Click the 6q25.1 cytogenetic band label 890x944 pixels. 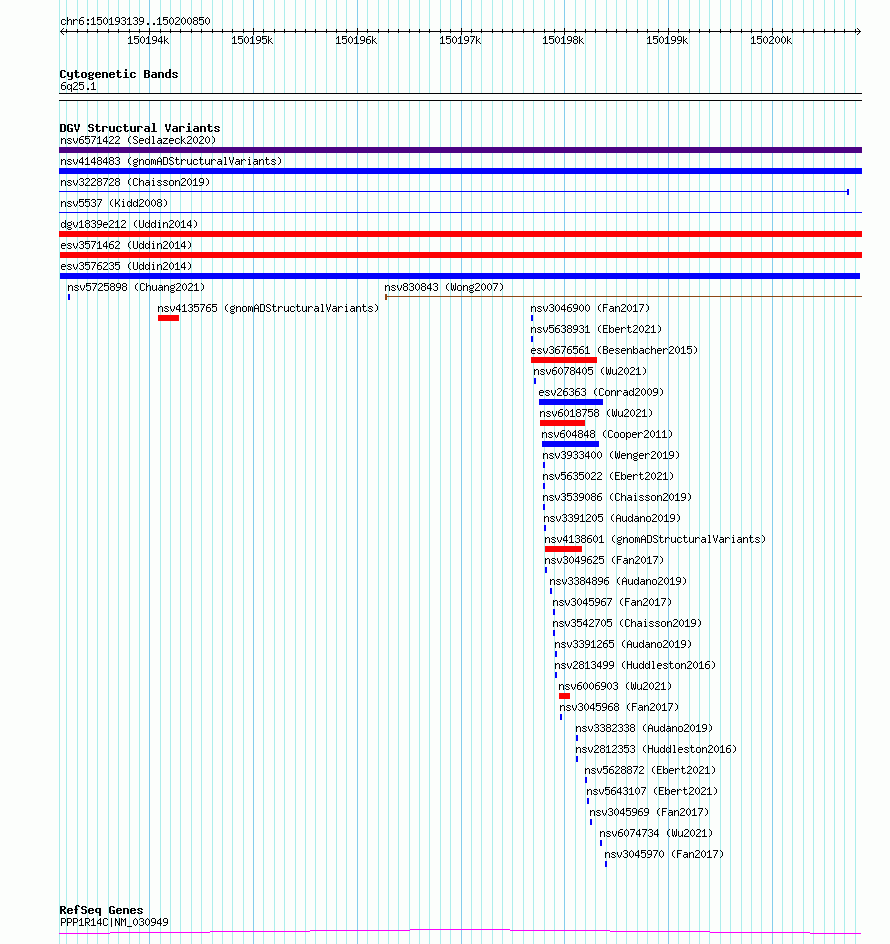pyautogui.click(x=78, y=86)
